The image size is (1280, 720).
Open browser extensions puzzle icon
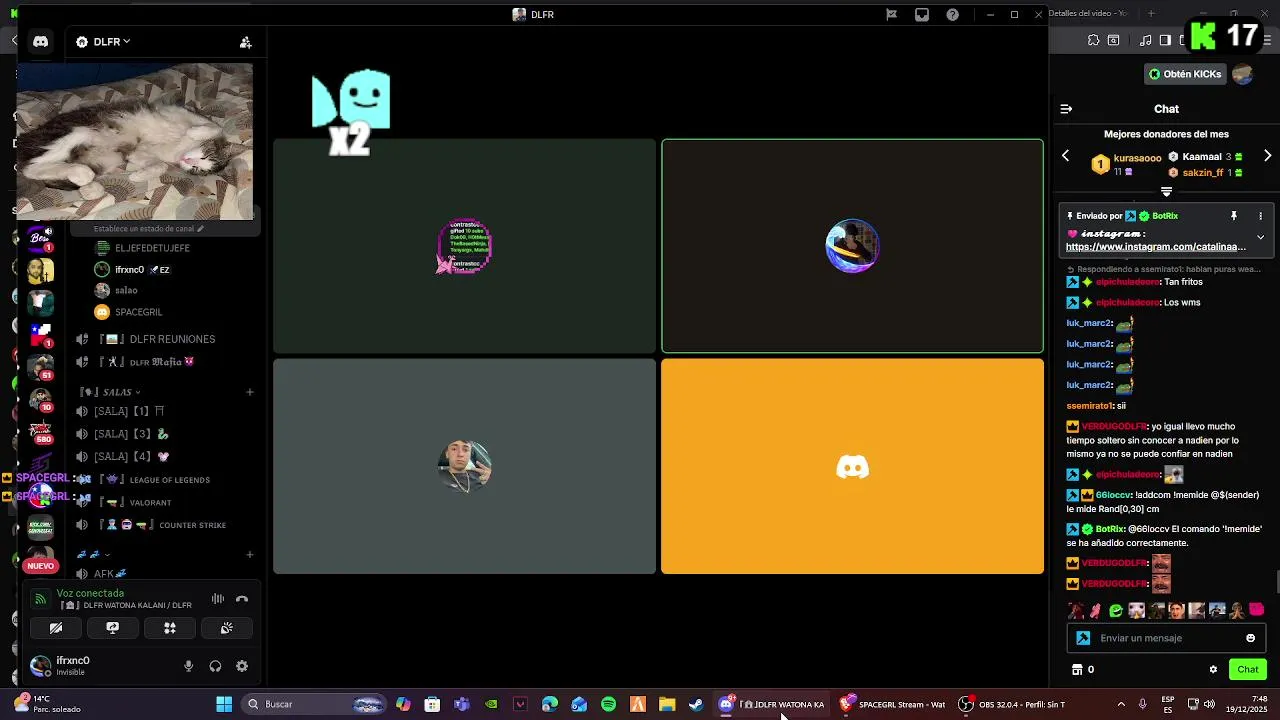click(x=1093, y=41)
